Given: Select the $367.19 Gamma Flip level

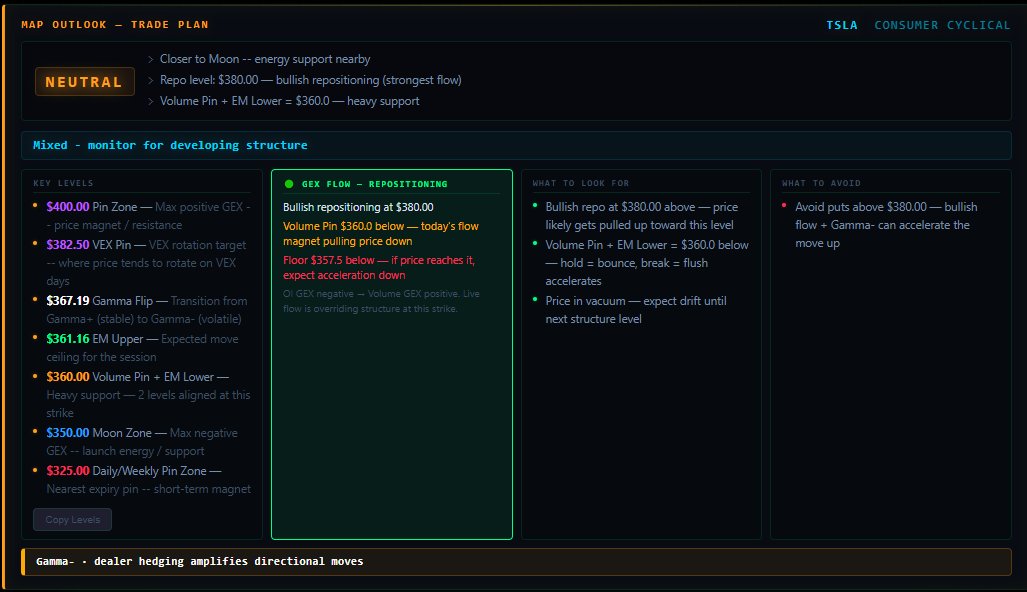Looking at the screenshot, I should click(148, 310).
